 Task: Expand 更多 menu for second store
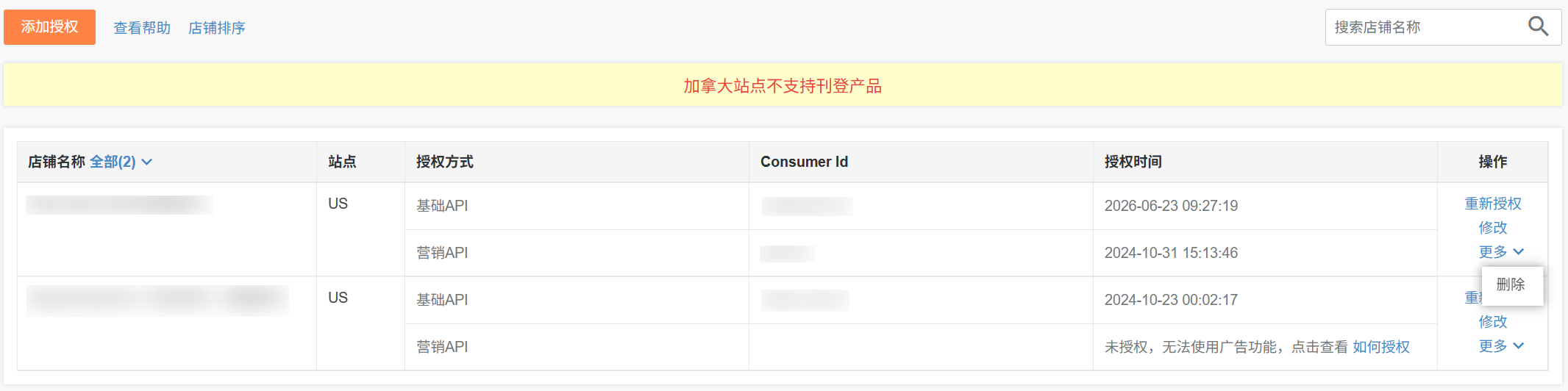pos(1500,346)
